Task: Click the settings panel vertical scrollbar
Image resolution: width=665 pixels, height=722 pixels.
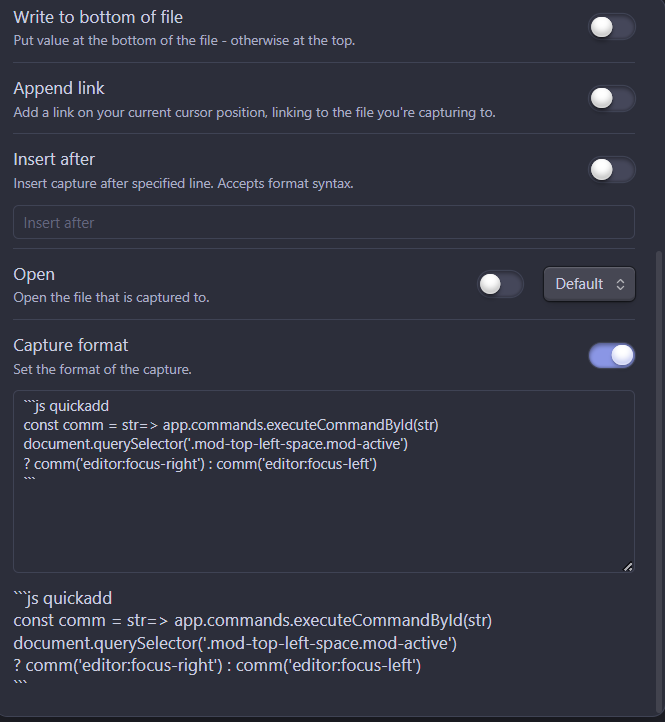Action: click(x=659, y=482)
